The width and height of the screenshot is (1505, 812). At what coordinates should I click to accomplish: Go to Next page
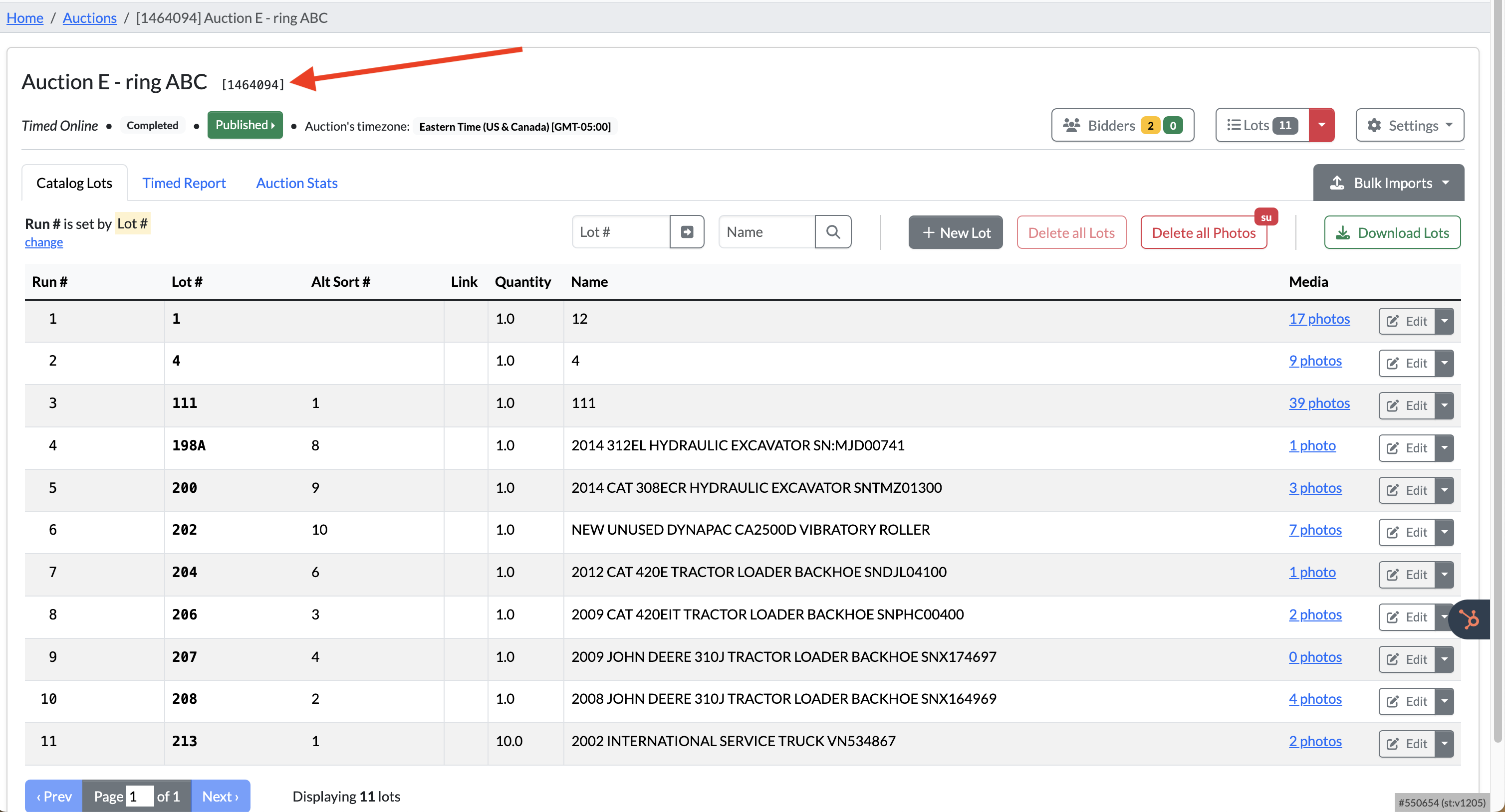pos(220,796)
